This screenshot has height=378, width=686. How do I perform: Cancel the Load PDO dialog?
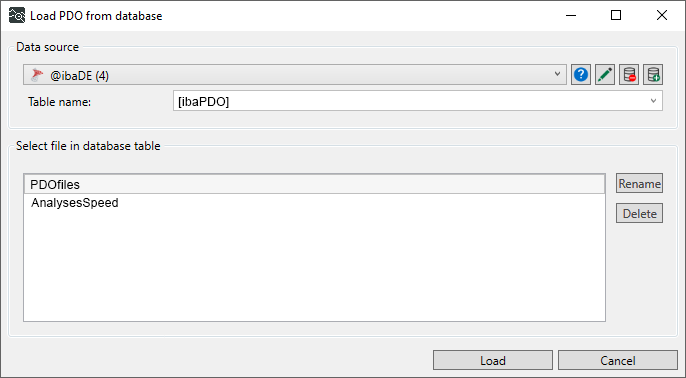point(617,360)
